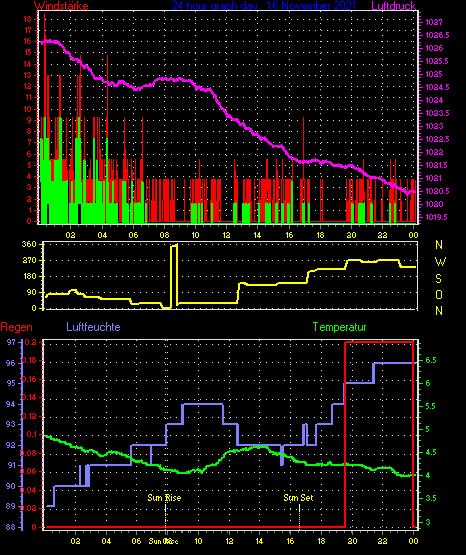Click pressure axis value 1022.5

pos(437,139)
